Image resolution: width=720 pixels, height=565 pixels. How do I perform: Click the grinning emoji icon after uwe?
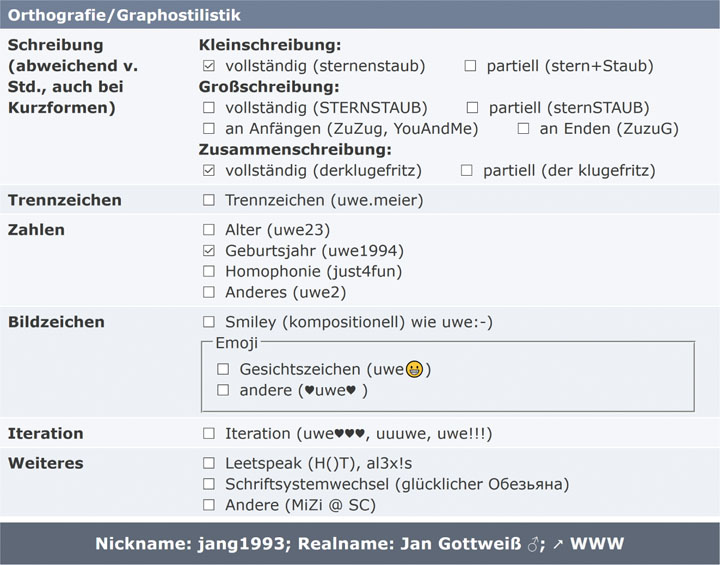pos(414,369)
